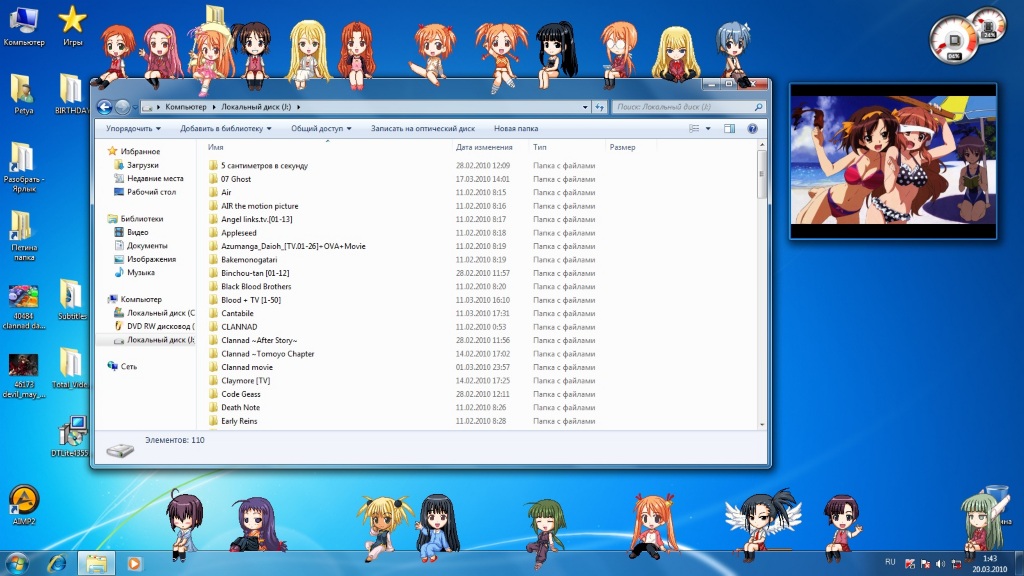Select the 46173 devil_may desktop image file

point(24,376)
